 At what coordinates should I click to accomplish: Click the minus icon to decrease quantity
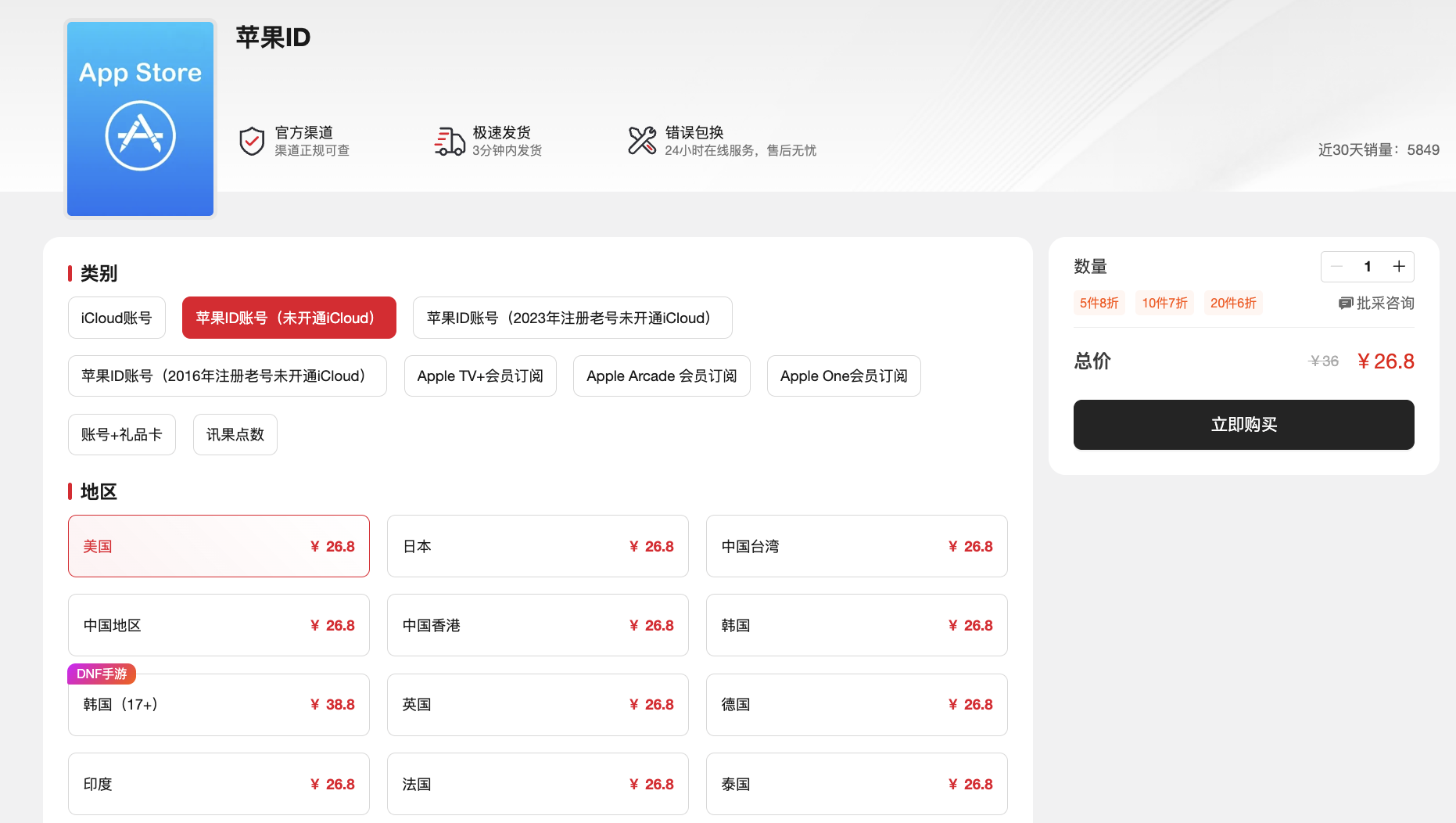tap(1336, 266)
